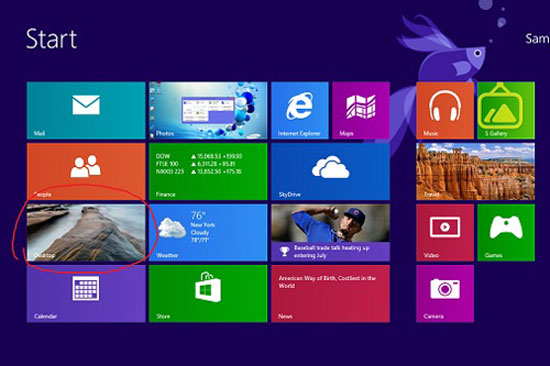Image resolution: width=550 pixels, height=366 pixels.
Task: Open the Maps tile
Action: coord(361,111)
